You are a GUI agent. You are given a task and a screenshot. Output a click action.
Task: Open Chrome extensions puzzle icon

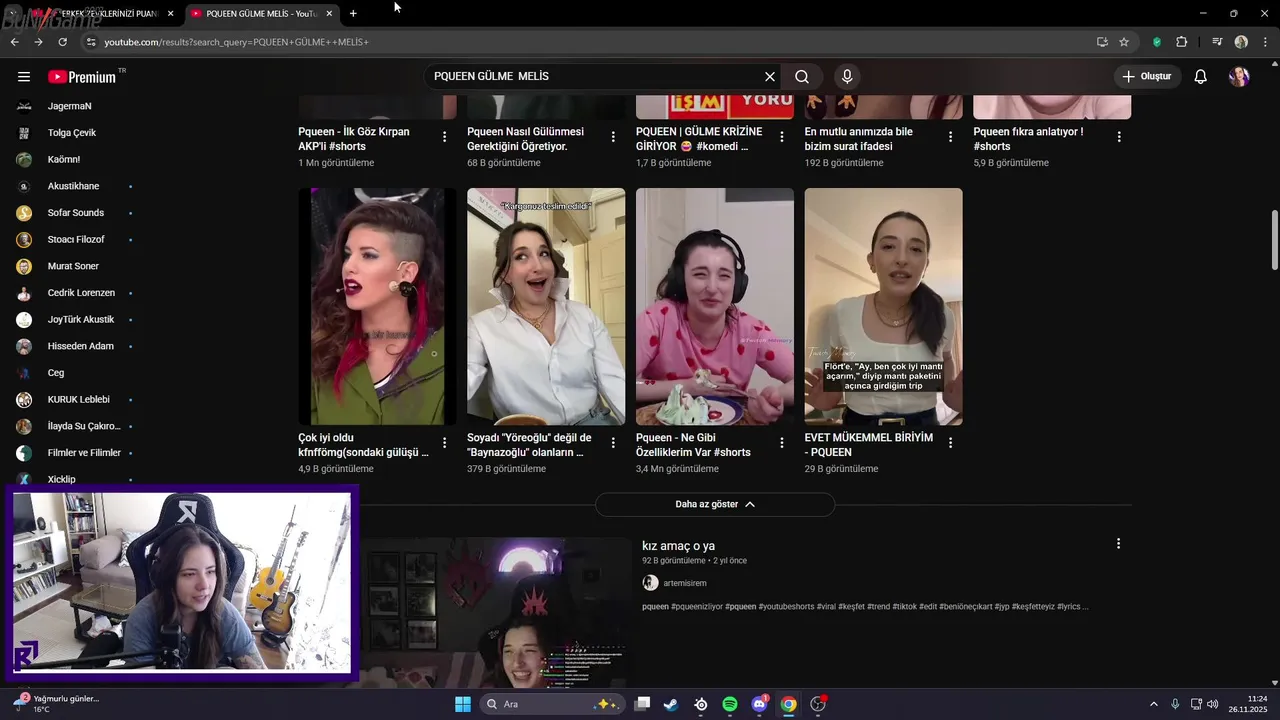(1182, 42)
